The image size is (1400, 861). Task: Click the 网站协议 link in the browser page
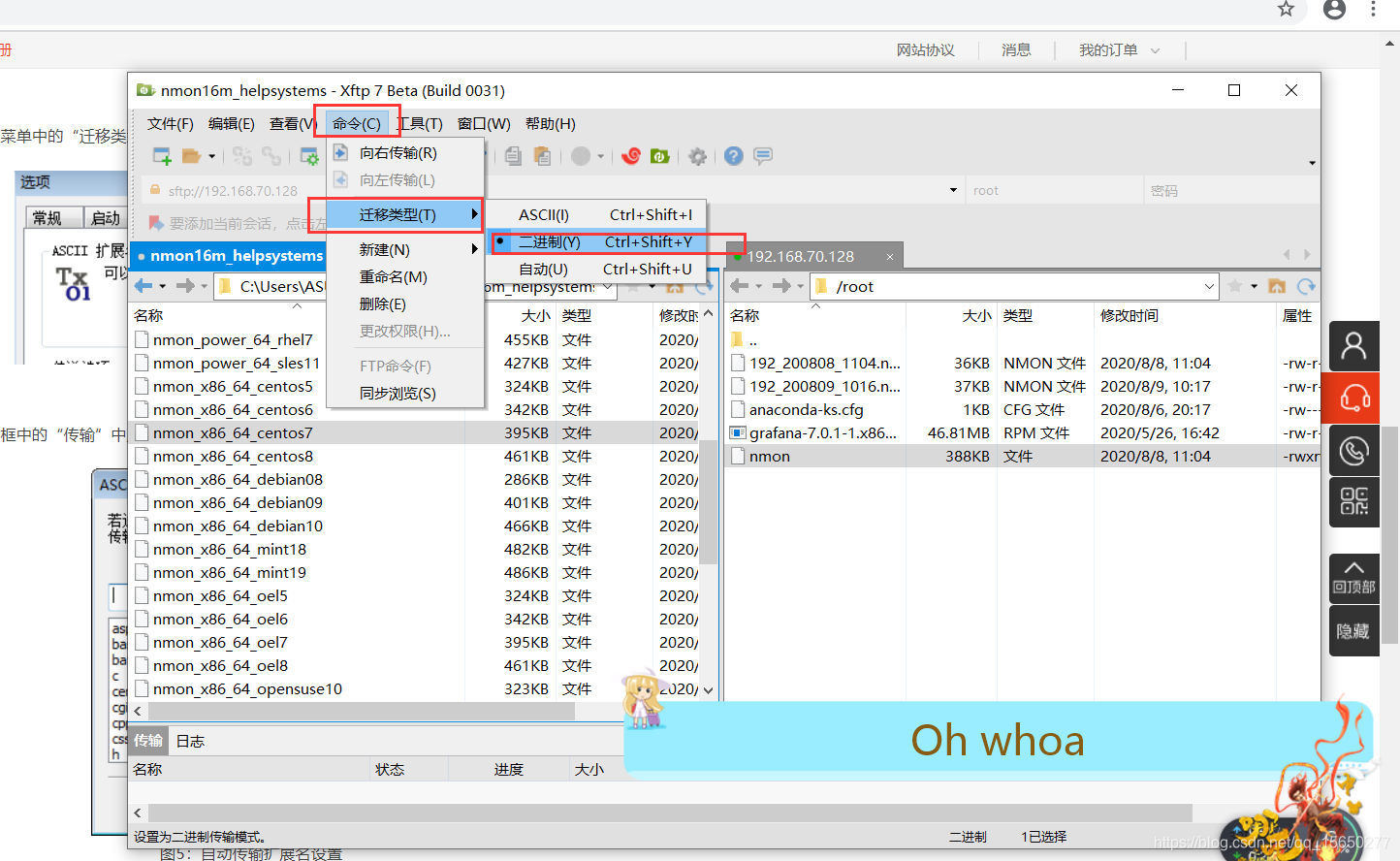coord(925,49)
